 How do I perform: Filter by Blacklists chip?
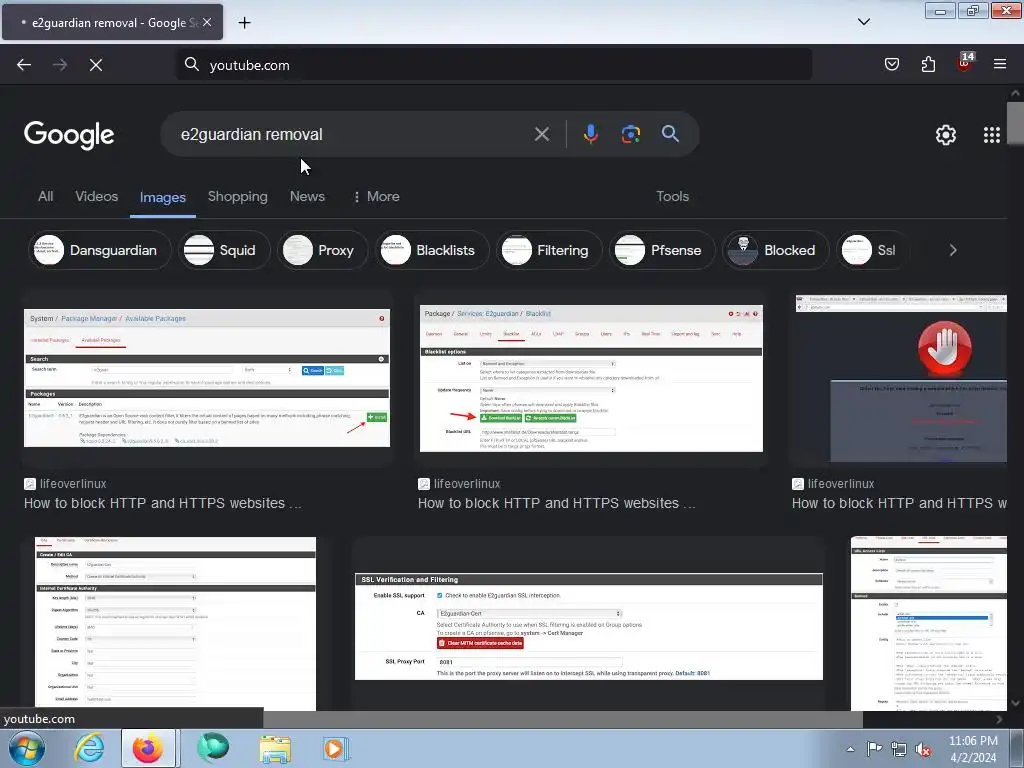[432, 250]
